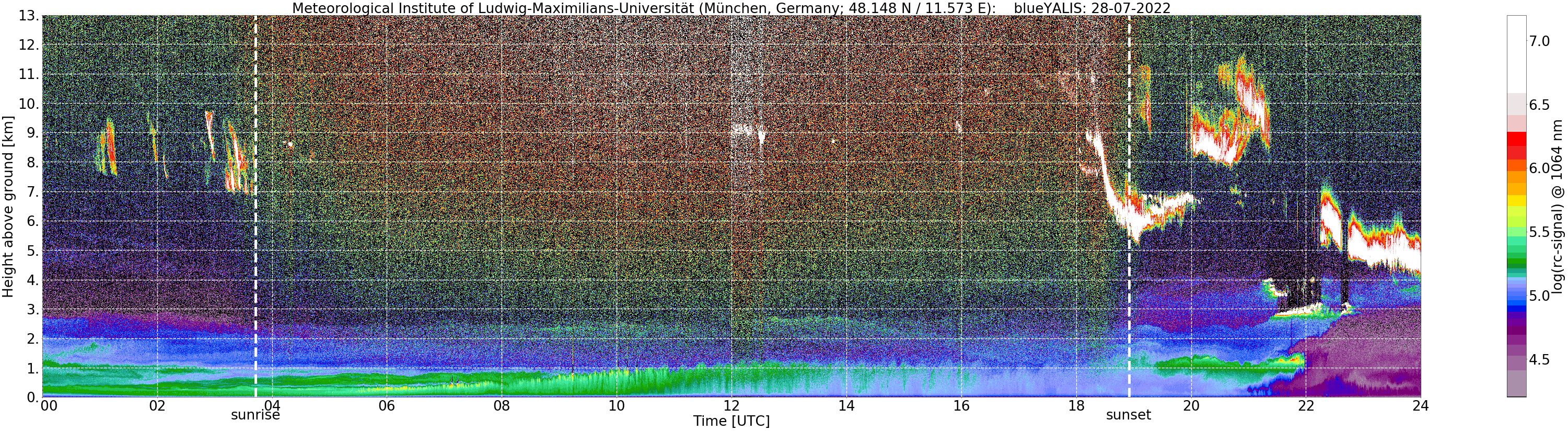Click the '6.0' colorbar tick label
The image size is (1568, 431).
click(x=1539, y=168)
